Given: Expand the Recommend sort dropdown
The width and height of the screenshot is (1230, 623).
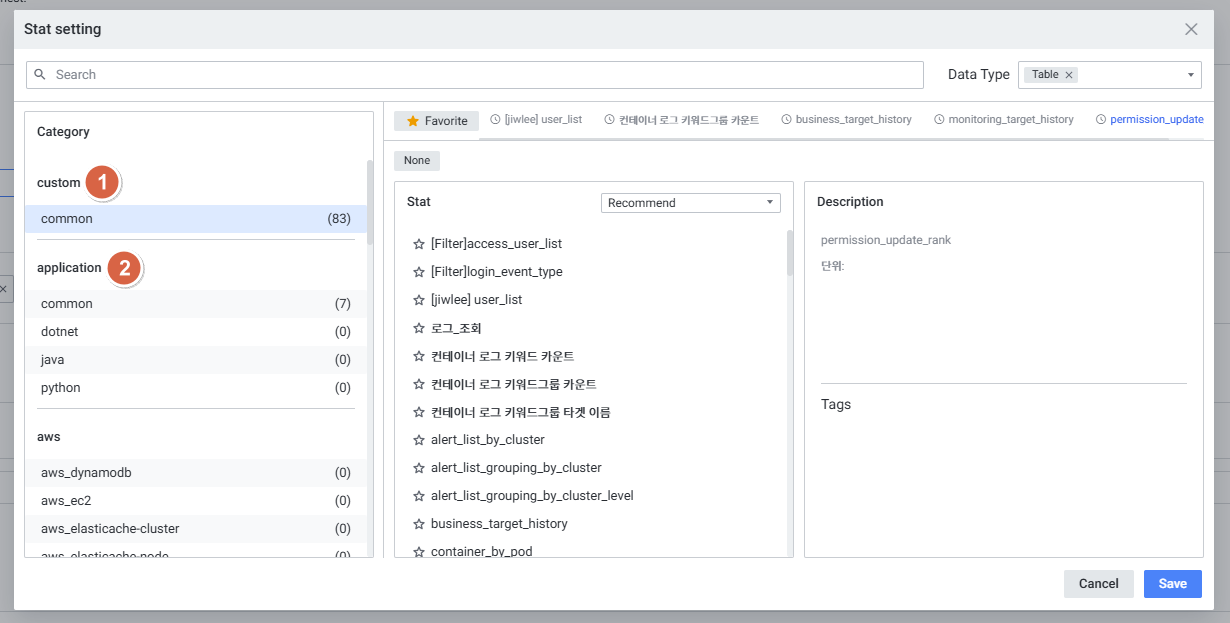Looking at the screenshot, I should (769, 203).
